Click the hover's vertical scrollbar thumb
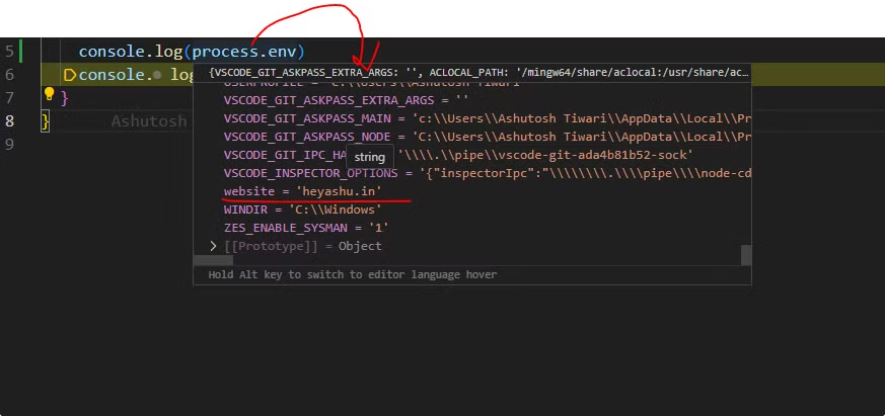This screenshot has width=894, height=420. (745, 254)
